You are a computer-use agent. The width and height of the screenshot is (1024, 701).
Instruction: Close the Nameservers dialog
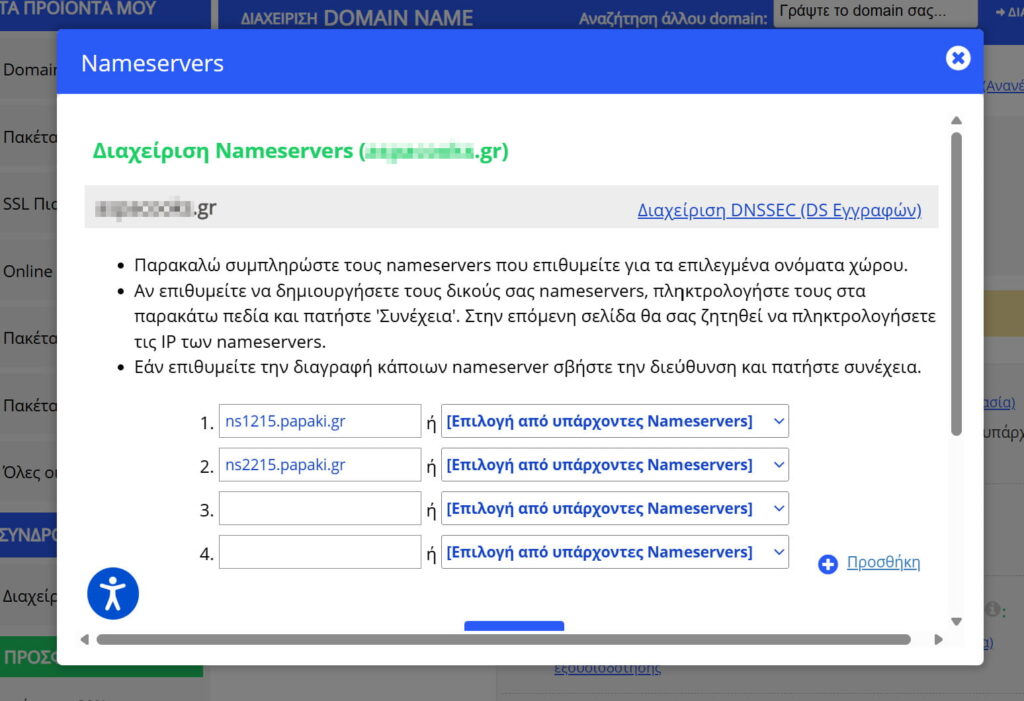point(957,57)
